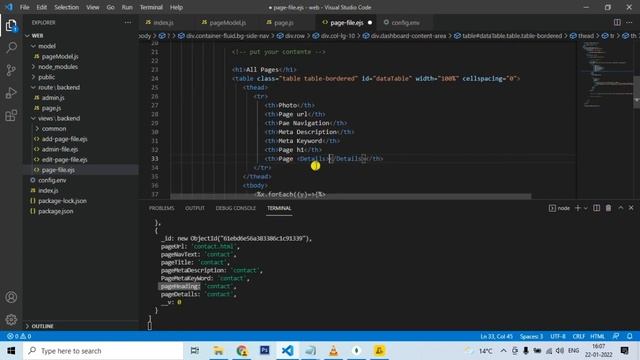Open edit-page-file.ejs in explorer

tap(64, 160)
